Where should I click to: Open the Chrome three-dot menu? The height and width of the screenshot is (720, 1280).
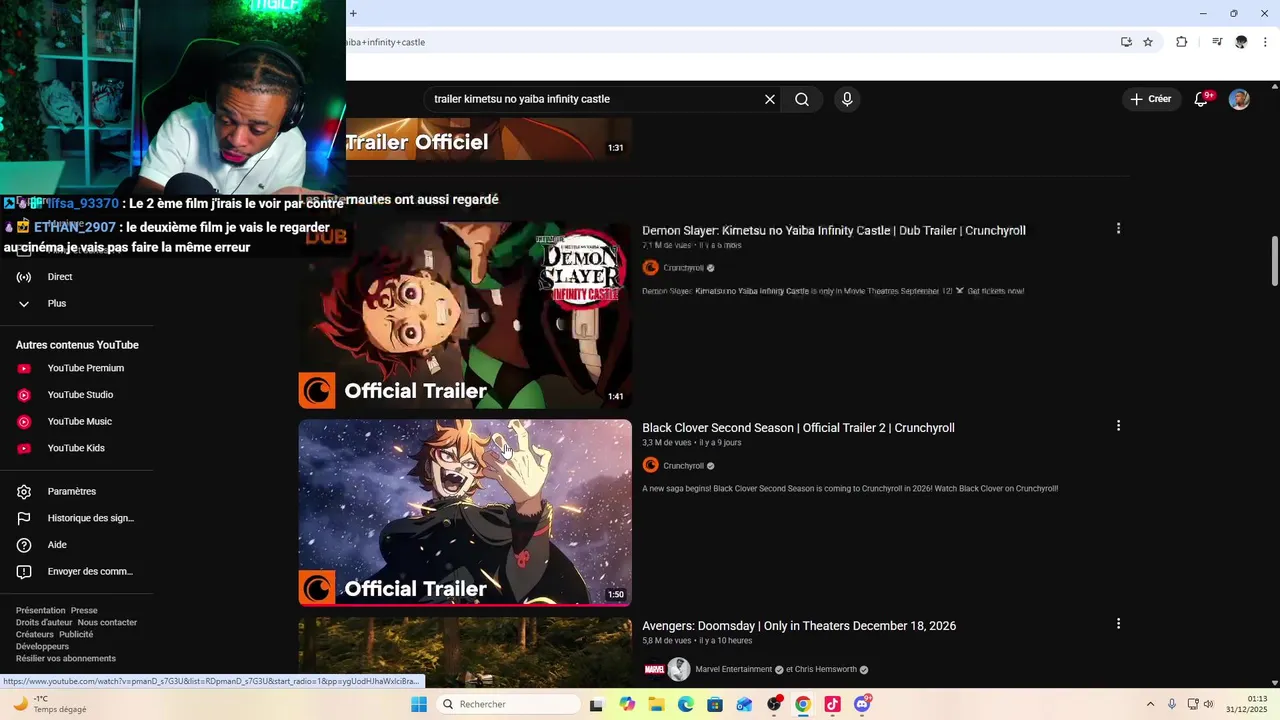(x=1265, y=42)
